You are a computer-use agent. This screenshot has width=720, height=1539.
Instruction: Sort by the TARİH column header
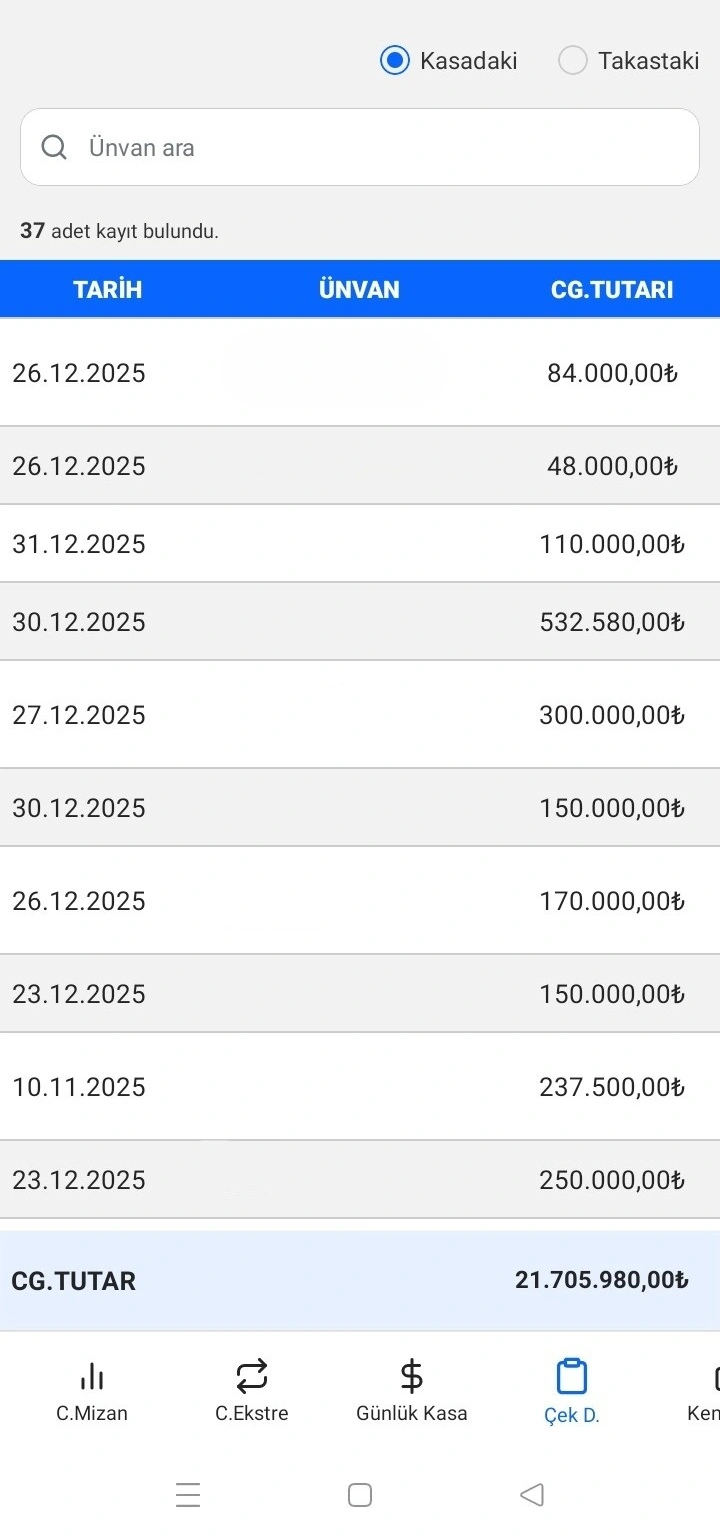pyautogui.click(x=108, y=290)
